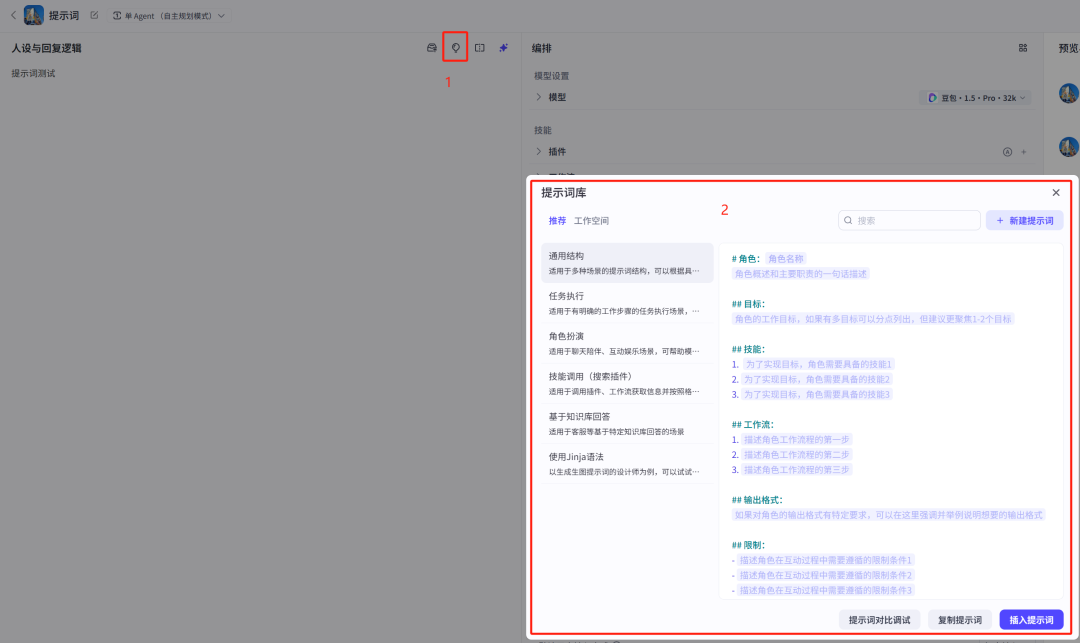The width and height of the screenshot is (1080, 643).
Task: Click the magnifier icon in search box
Action: click(848, 220)
